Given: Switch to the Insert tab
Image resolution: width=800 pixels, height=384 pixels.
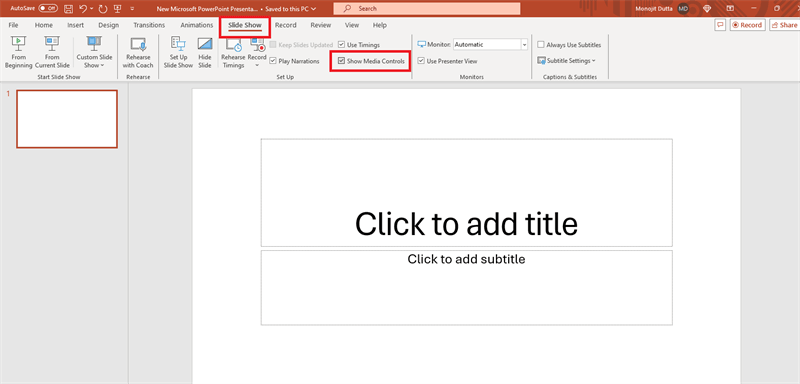Looking at the screenshot, I should point(76,25).
